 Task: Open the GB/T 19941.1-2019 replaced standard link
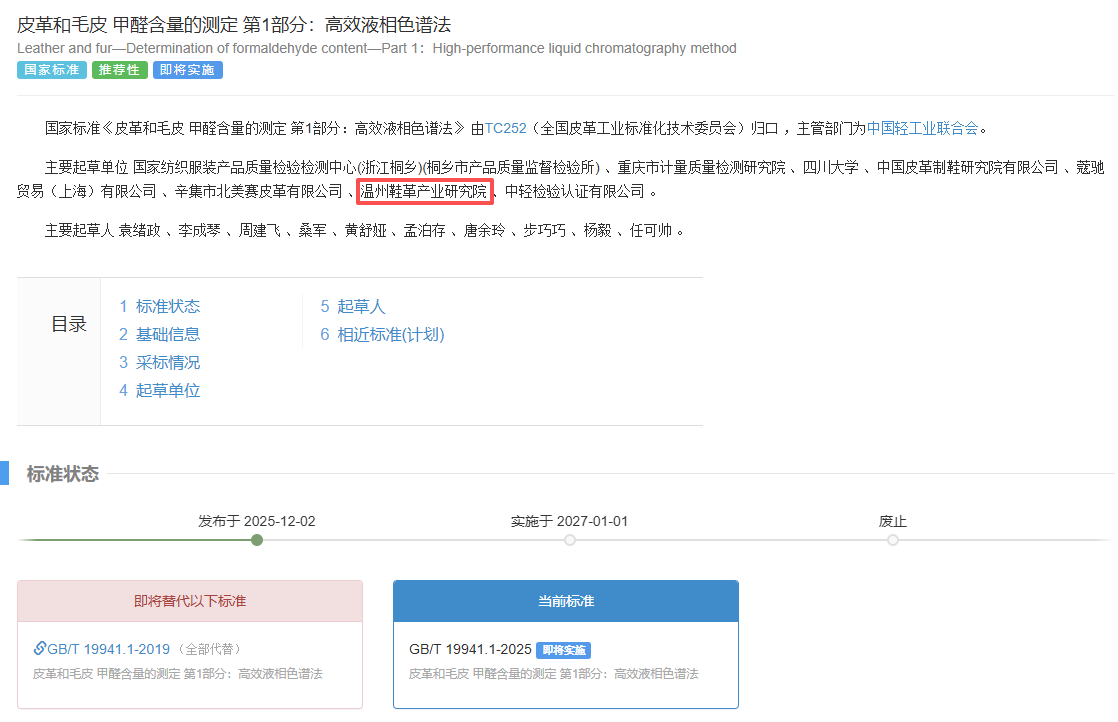(108, 649)
